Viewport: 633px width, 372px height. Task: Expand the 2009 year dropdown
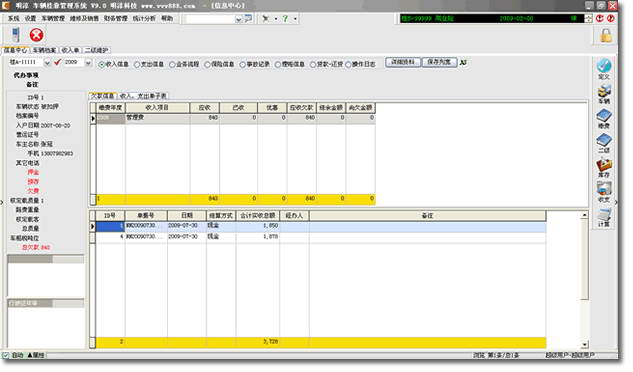pyautogui.click(x=88, y=63)
